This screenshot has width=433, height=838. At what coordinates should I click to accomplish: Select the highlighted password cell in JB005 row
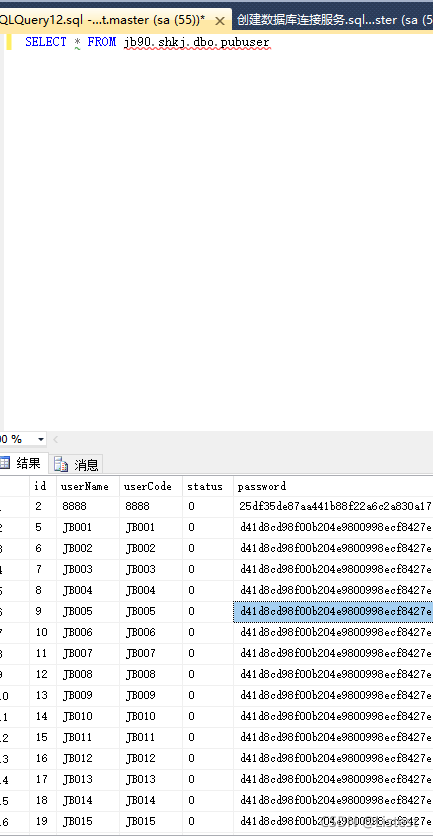coord(333,611)
